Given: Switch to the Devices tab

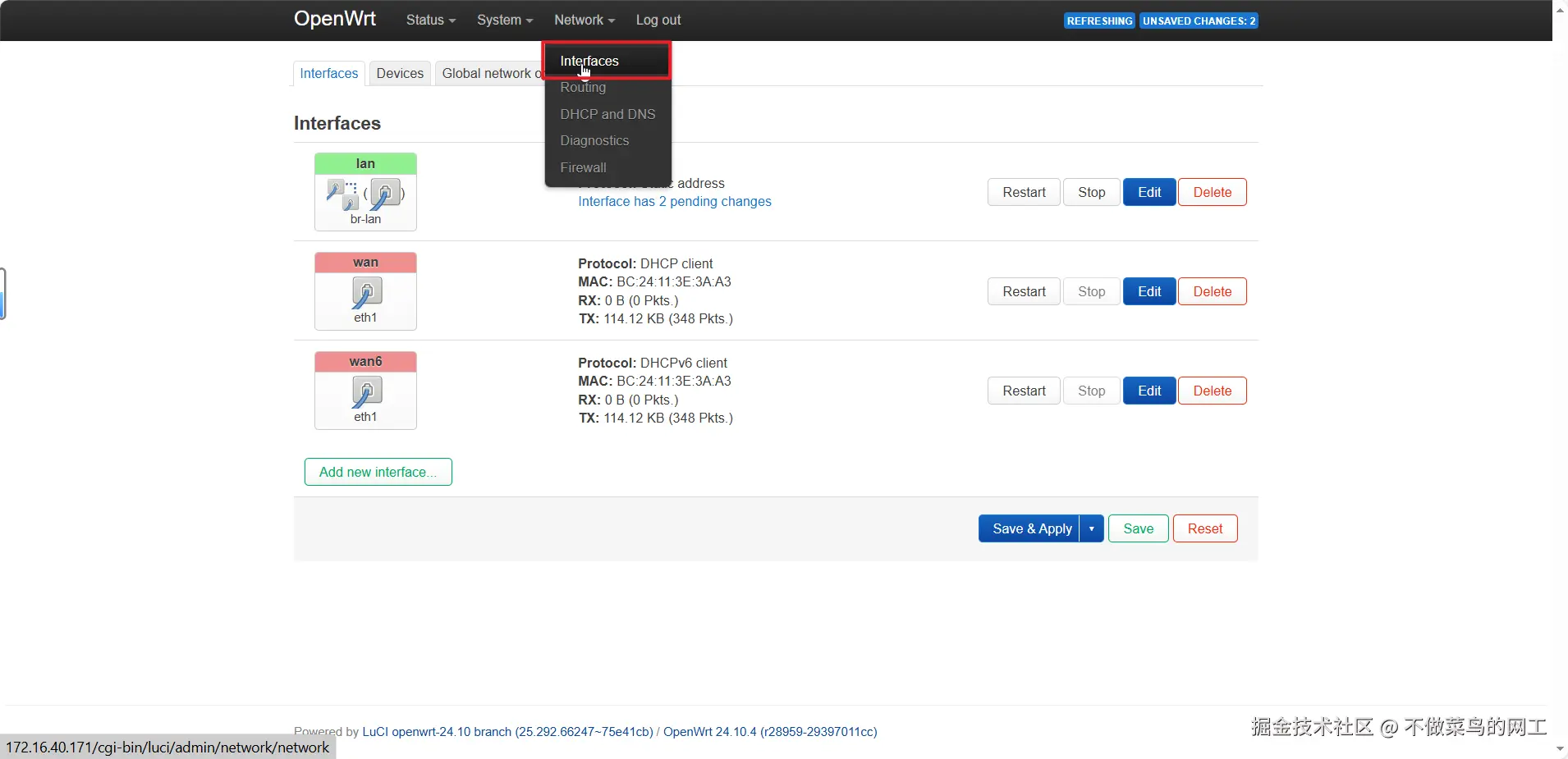Looking at the screenshot, I should tap(400, 73).
